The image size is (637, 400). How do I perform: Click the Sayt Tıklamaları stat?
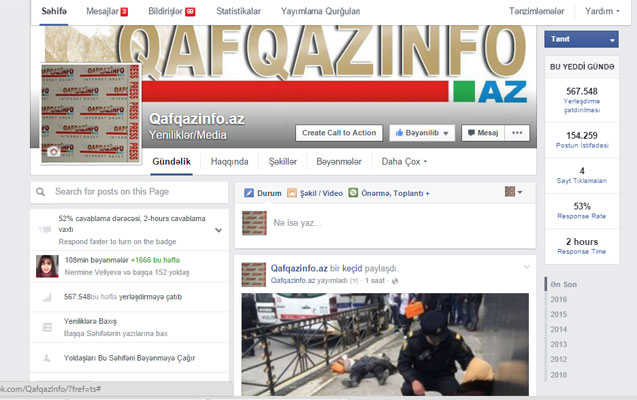tap(582, 175)
